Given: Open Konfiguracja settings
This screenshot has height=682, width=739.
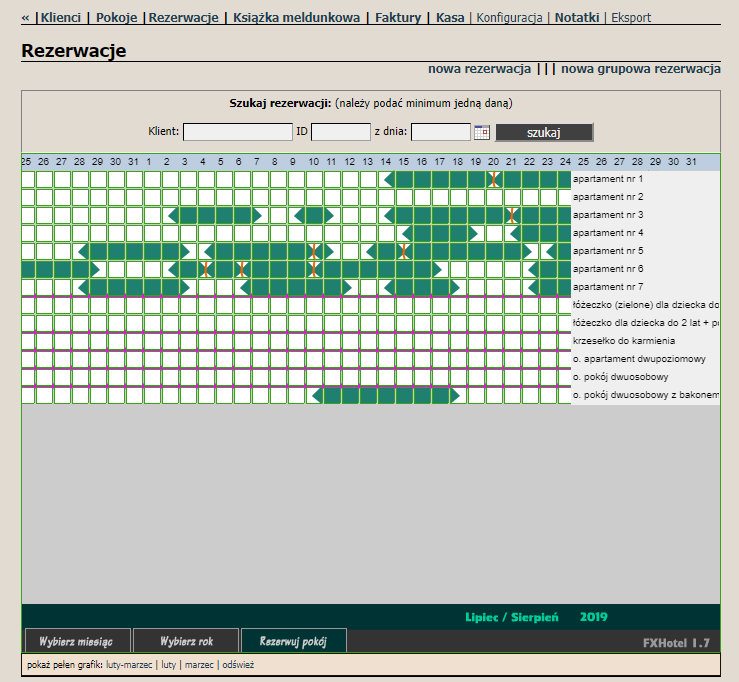Looking at the screenshot, I should point(509,17).
